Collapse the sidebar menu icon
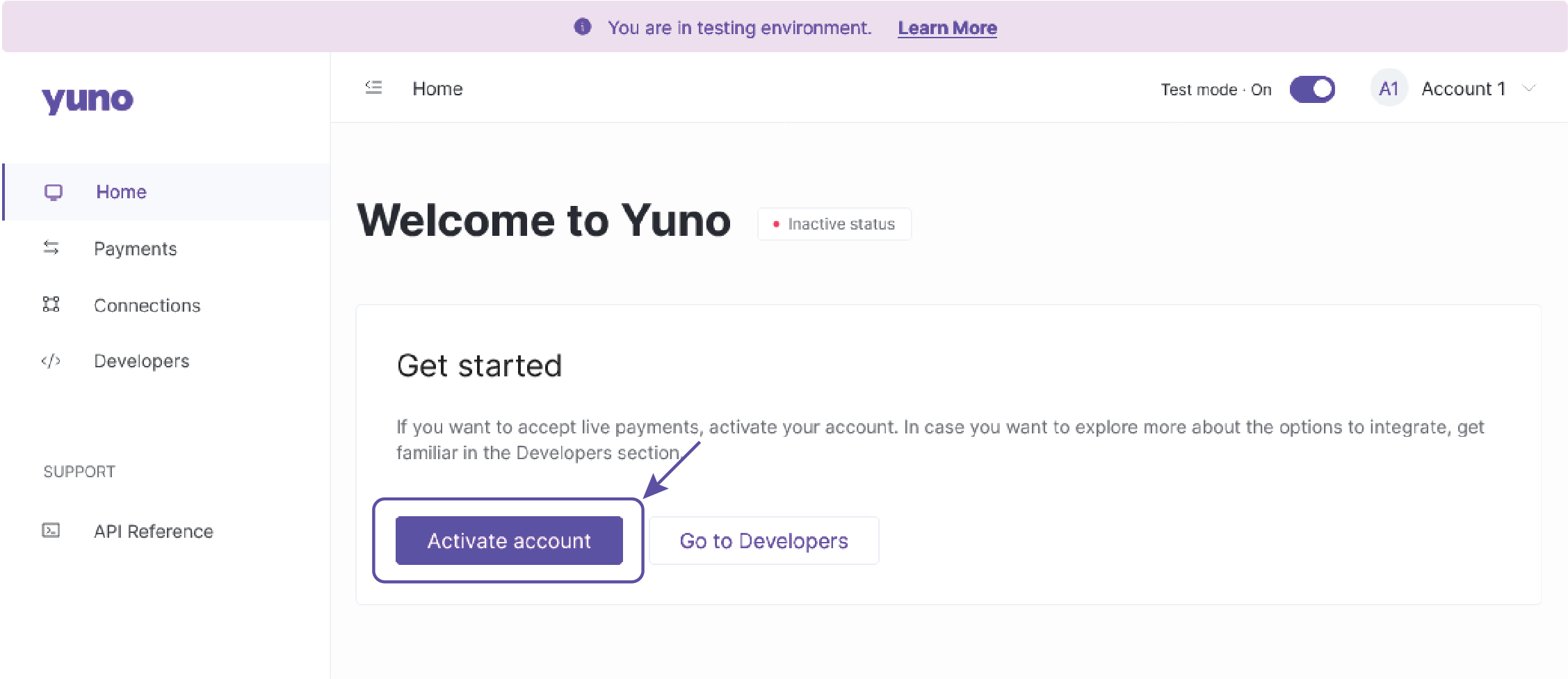1568x679 pixels. (x=373, y=88)
